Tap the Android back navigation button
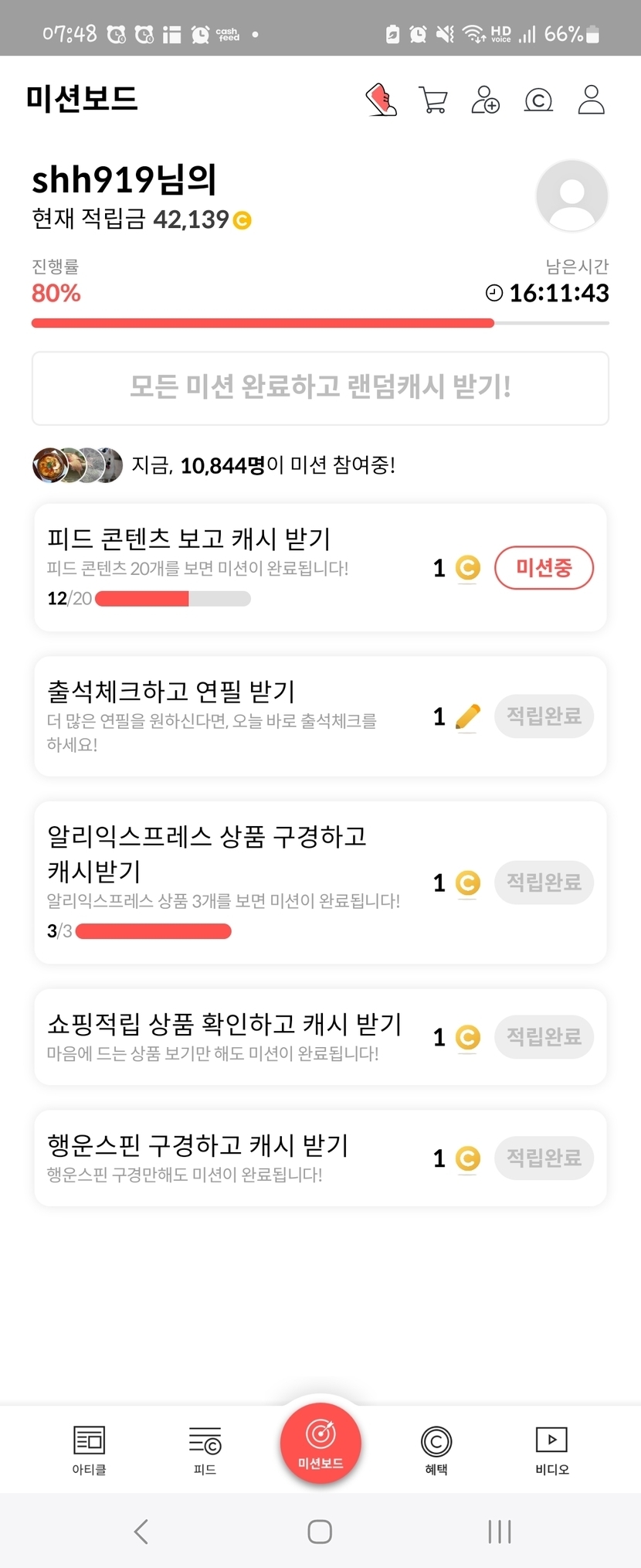Viewport: 641px width, 1568px height. (x=141, y=1531)
